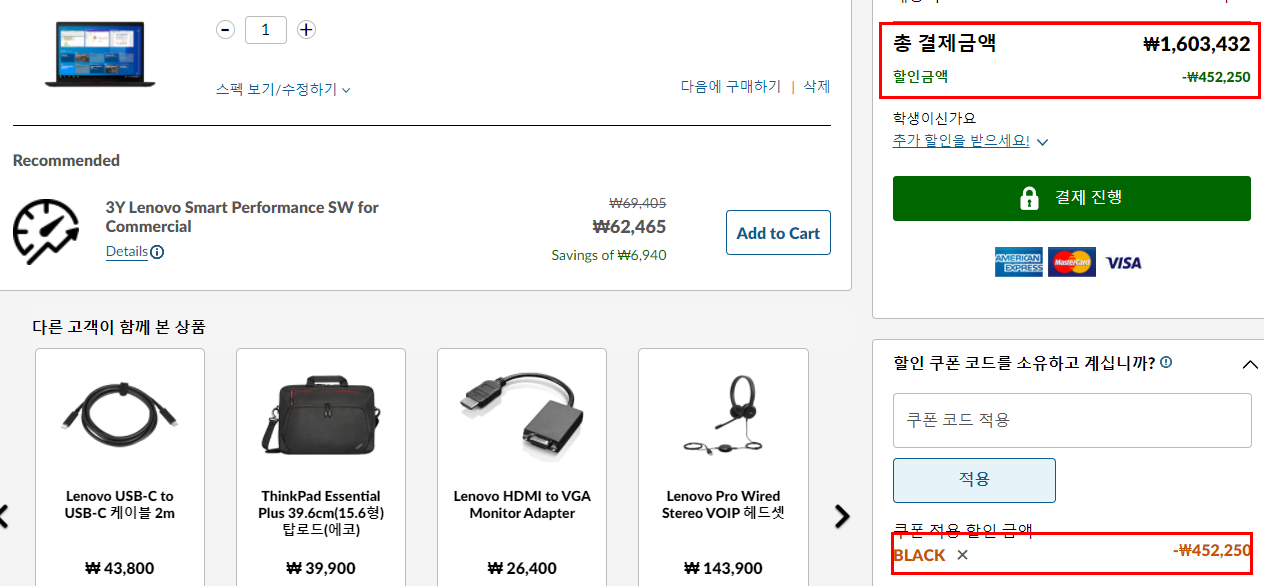The width and height of the screenshot is (1264, 586).
Task: Click the VISA card icon
Action: [x=1124, y=262]
